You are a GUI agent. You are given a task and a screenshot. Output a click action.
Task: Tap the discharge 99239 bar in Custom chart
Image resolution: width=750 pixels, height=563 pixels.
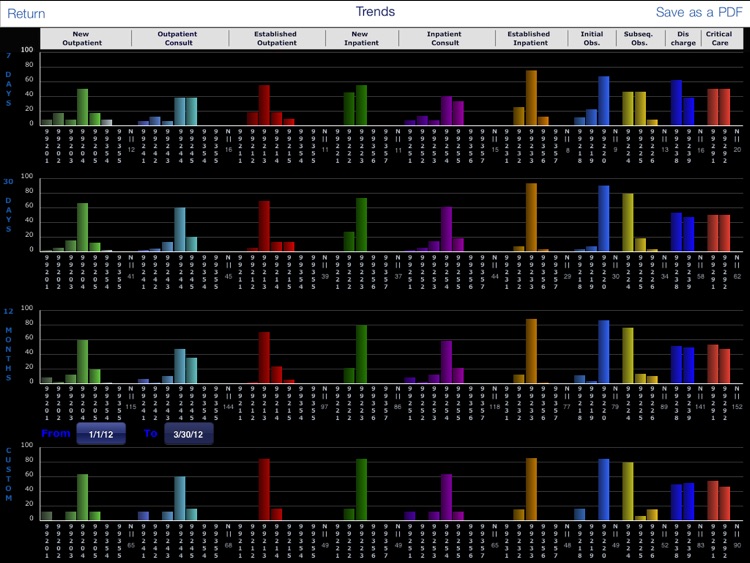pos(689,502)
